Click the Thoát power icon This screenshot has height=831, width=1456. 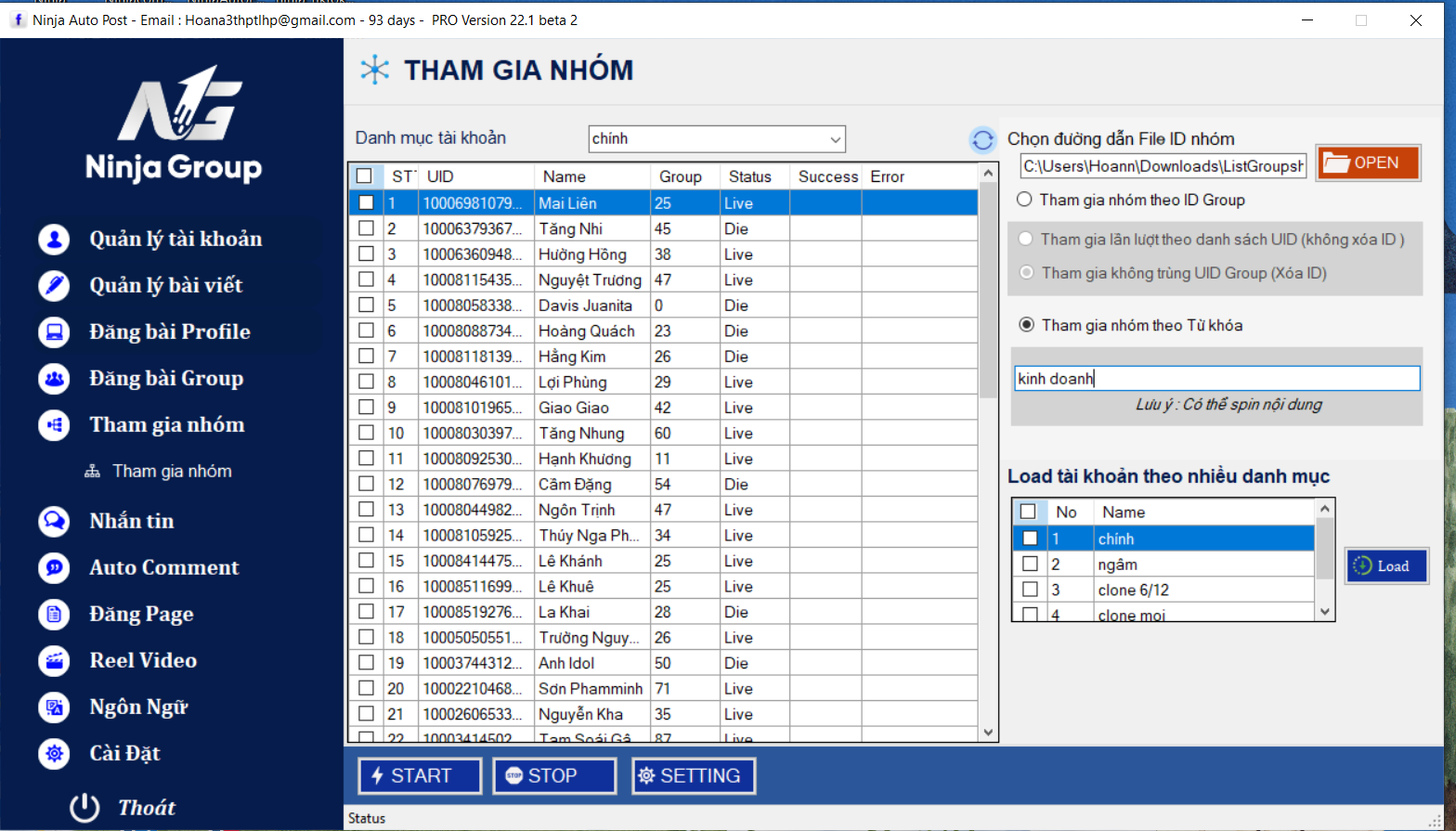[x=84, y=807]
